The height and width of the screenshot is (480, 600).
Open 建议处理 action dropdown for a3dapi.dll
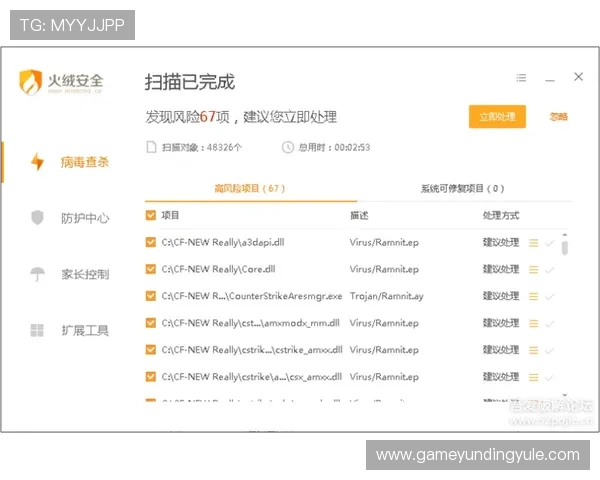pyautogui.click(x=501, y=242)
